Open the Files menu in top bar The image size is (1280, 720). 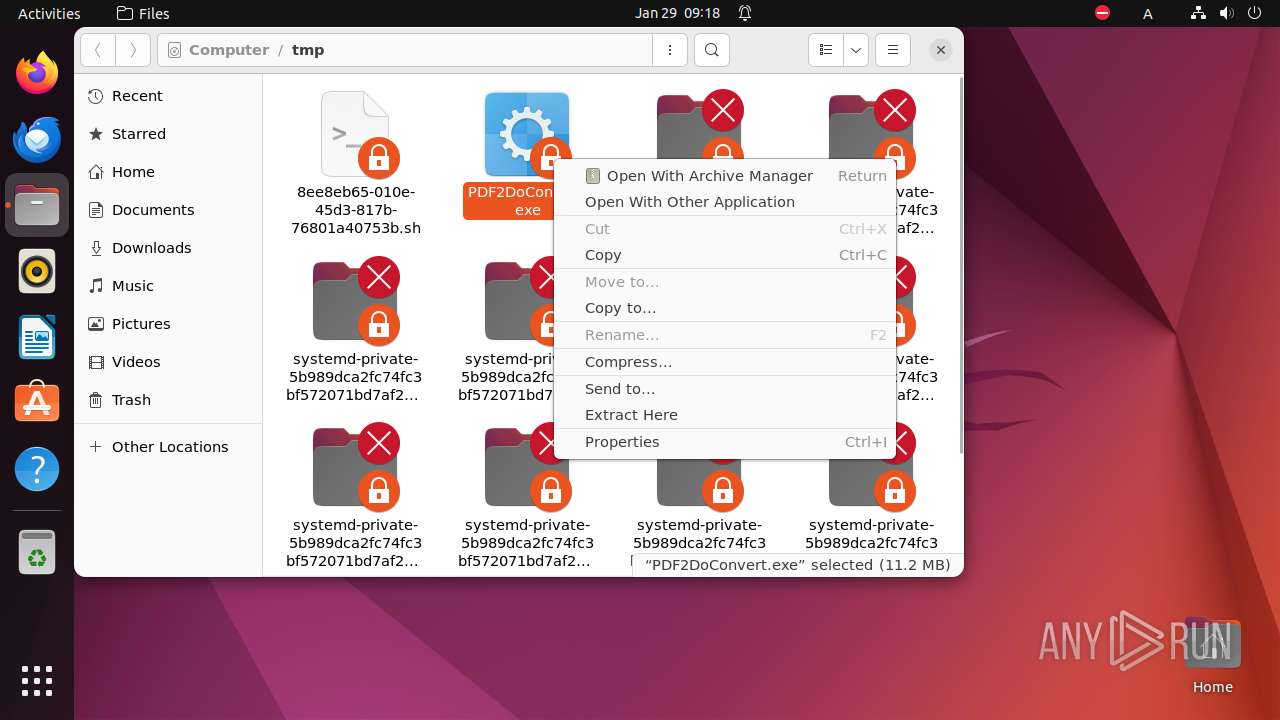click(x=143, y=13)
